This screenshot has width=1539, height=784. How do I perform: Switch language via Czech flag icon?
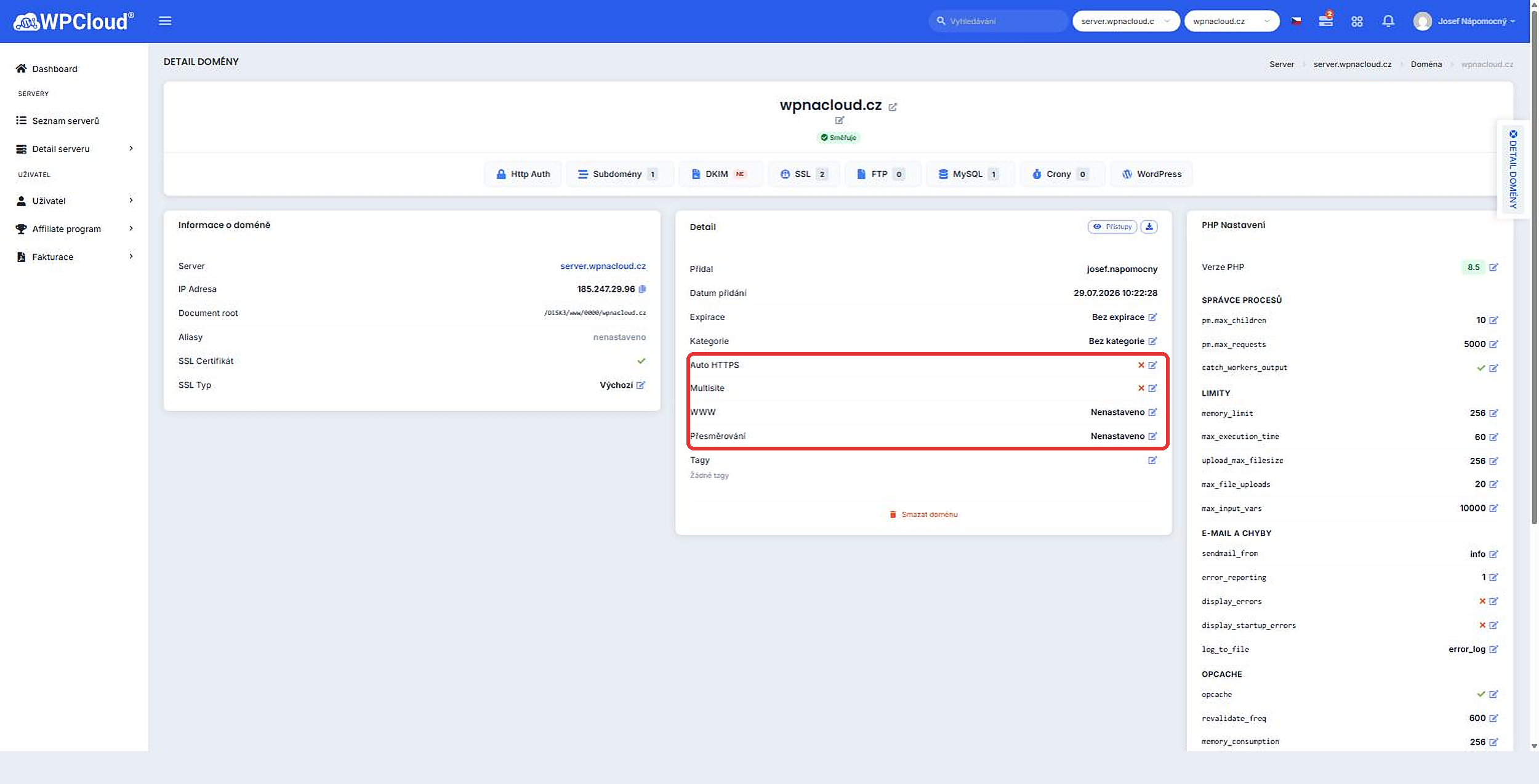coord(1296,21)
